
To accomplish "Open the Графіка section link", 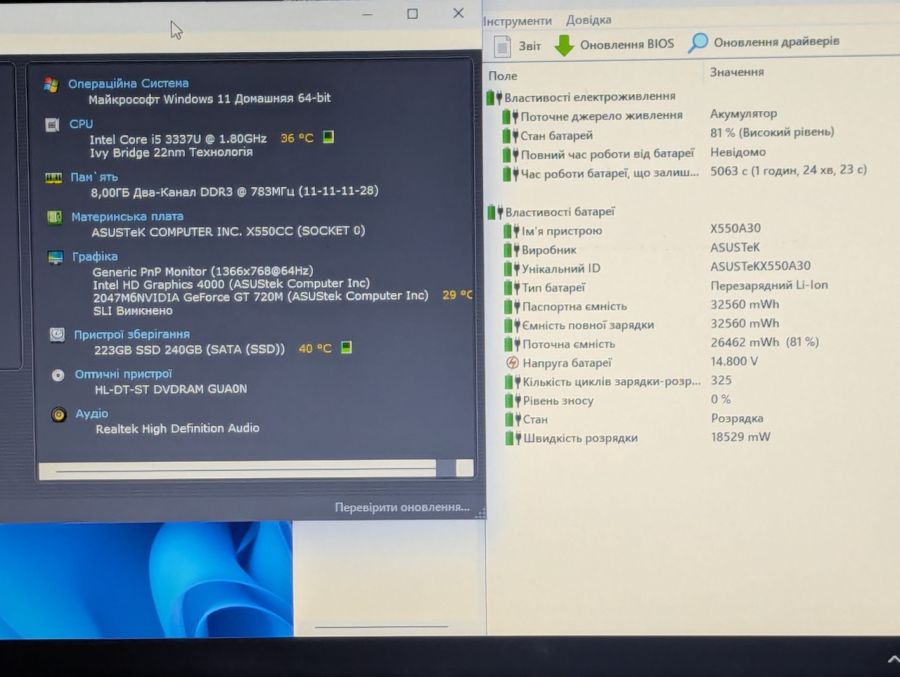I will pos(95,257).
